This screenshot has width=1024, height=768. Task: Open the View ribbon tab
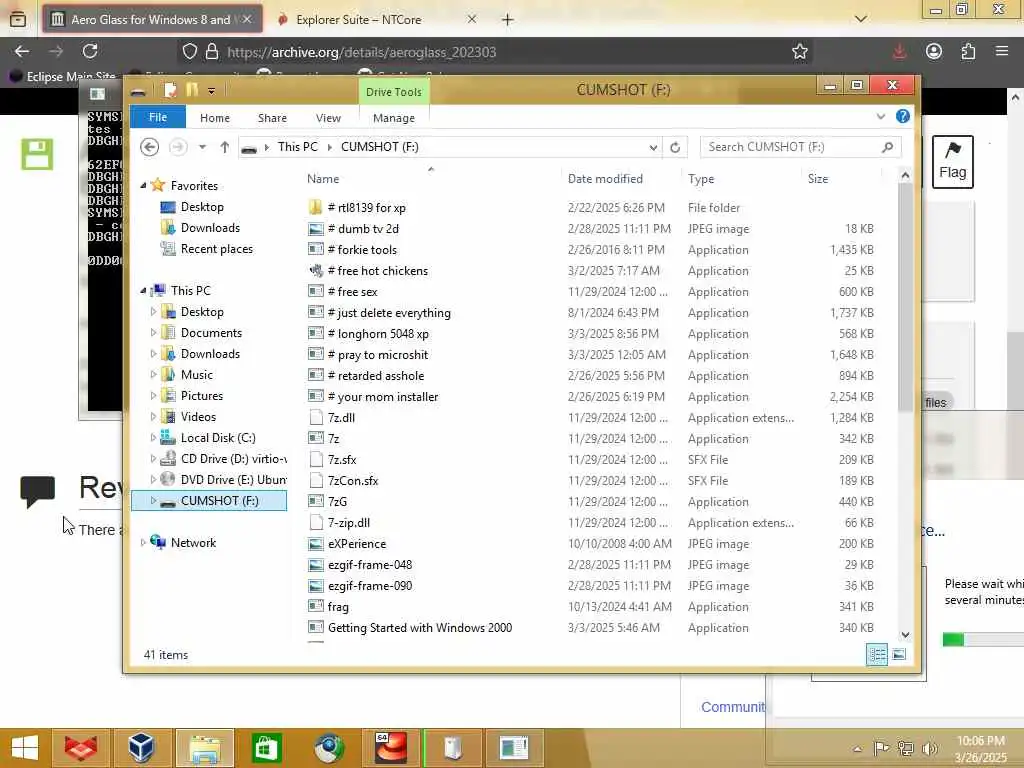click(328, 118)
